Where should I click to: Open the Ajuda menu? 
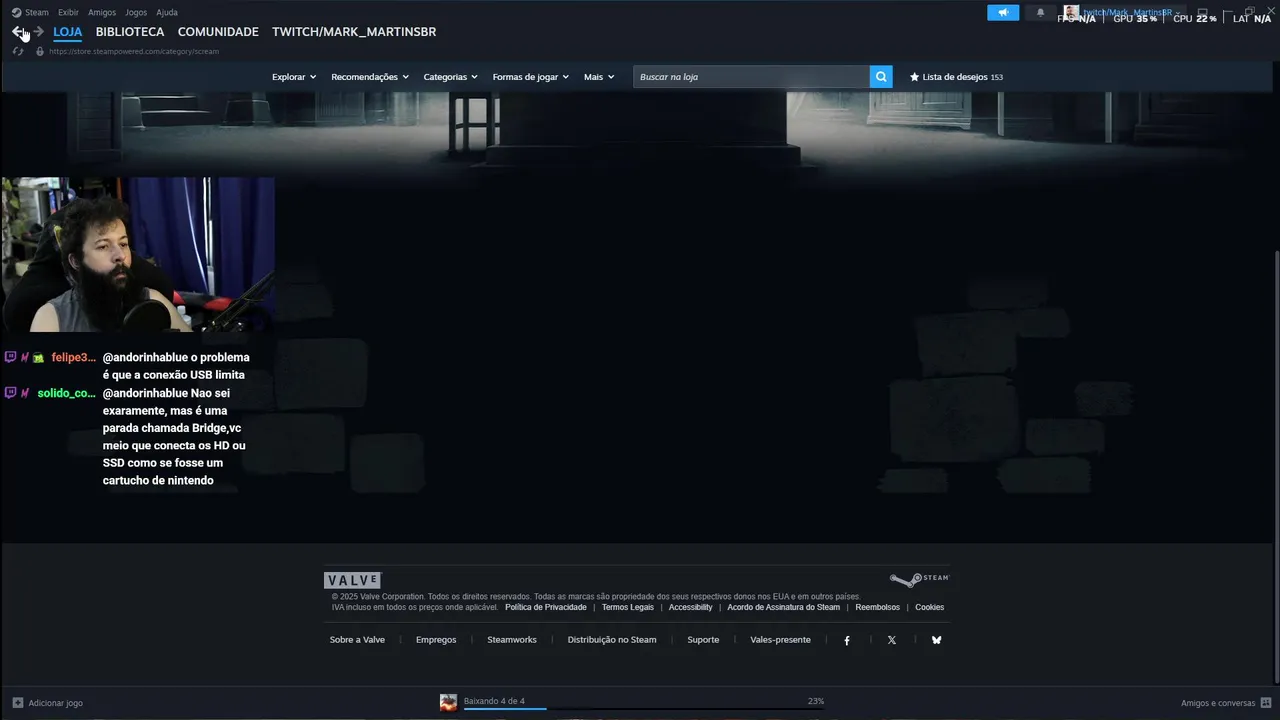click(167, 13)
